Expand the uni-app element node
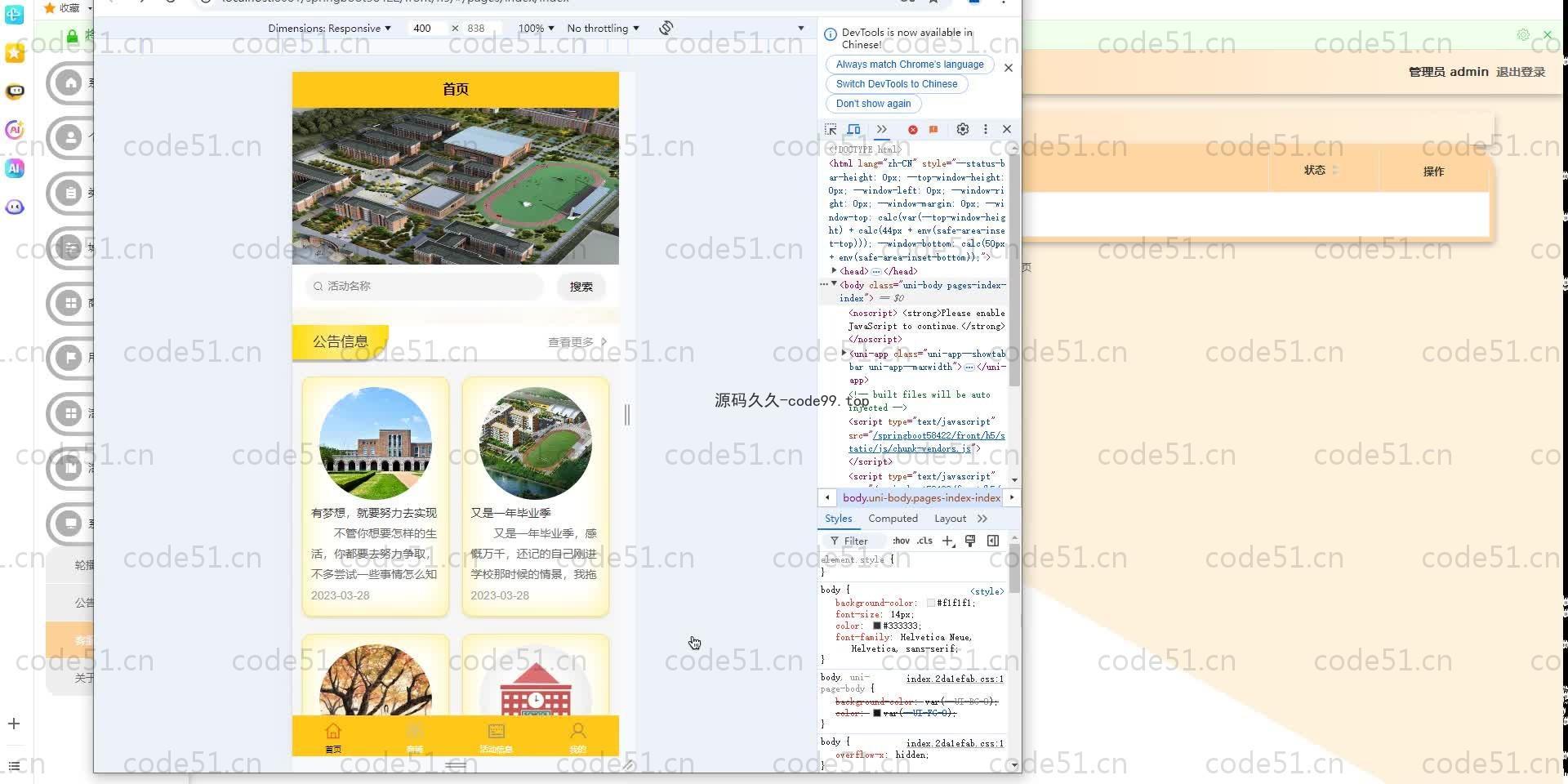This screenshot has width=1568, height=784. click(844, 353)
